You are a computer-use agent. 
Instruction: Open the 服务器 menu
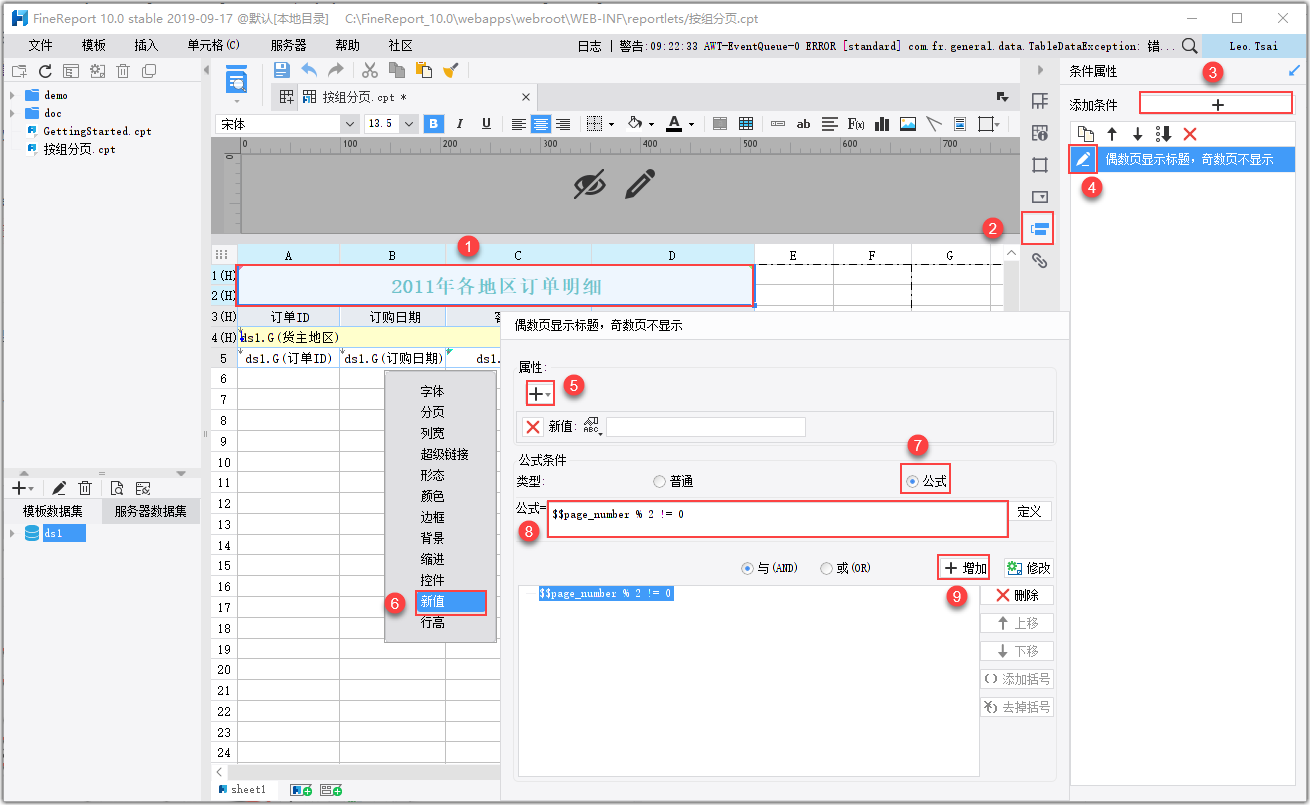pos(288,45)
